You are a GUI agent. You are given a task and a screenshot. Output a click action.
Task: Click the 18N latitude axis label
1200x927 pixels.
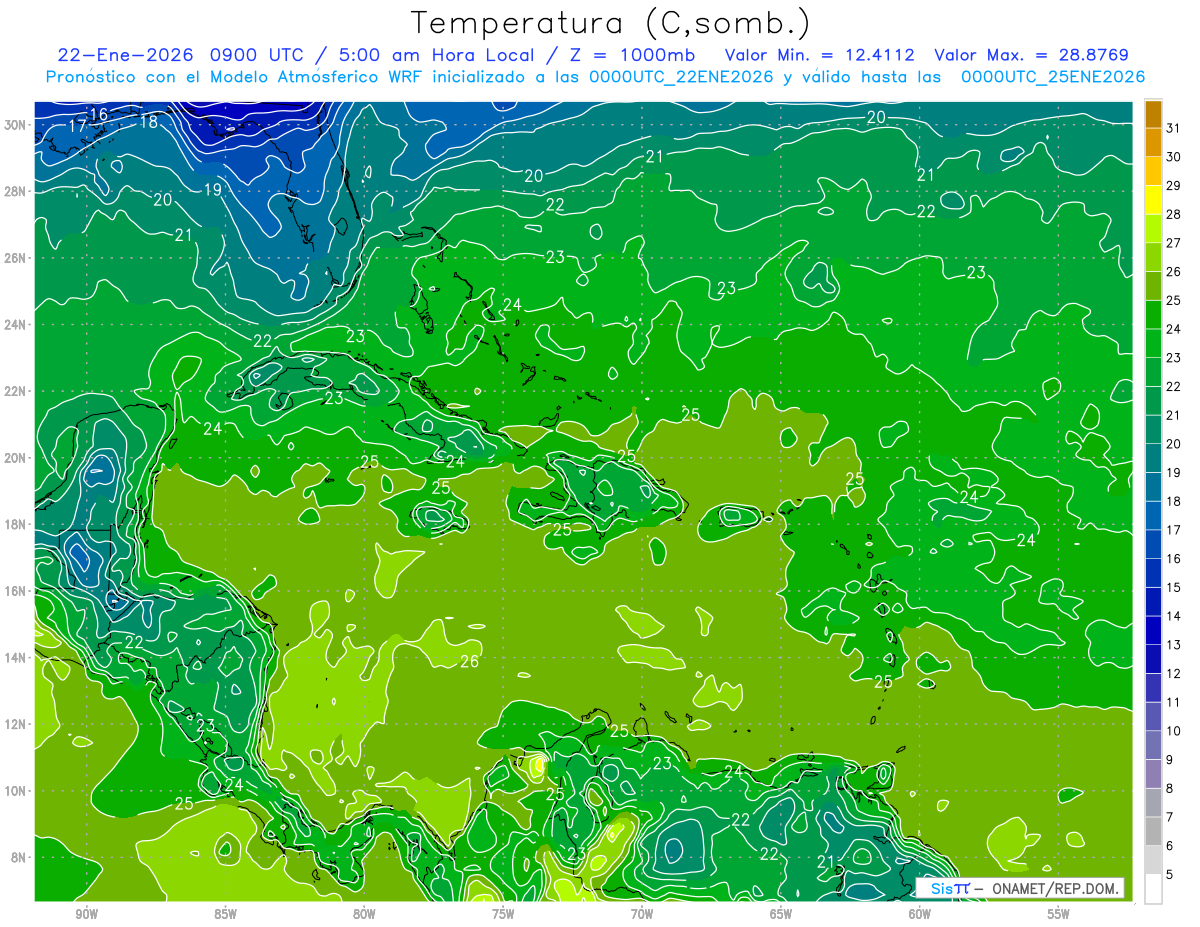[x=16, y=524]
